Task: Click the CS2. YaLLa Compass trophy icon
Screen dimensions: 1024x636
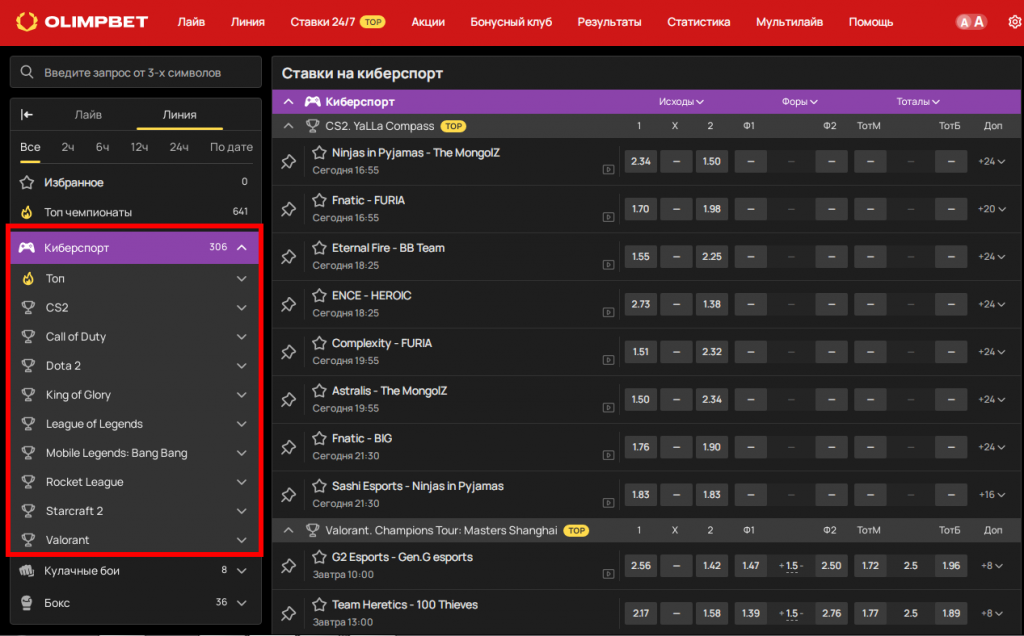Action: point(313,126)
